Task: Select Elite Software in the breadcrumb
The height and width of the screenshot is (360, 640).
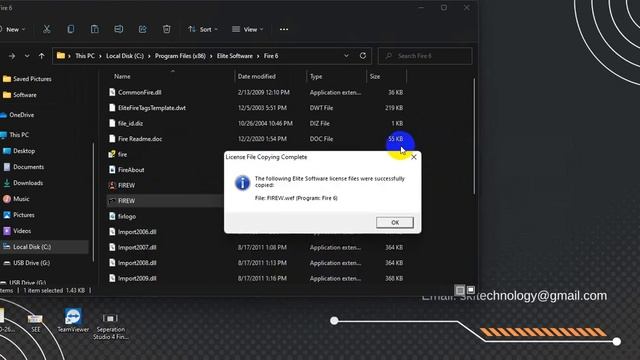Action: pyautogui.click(x=235, y=56)
